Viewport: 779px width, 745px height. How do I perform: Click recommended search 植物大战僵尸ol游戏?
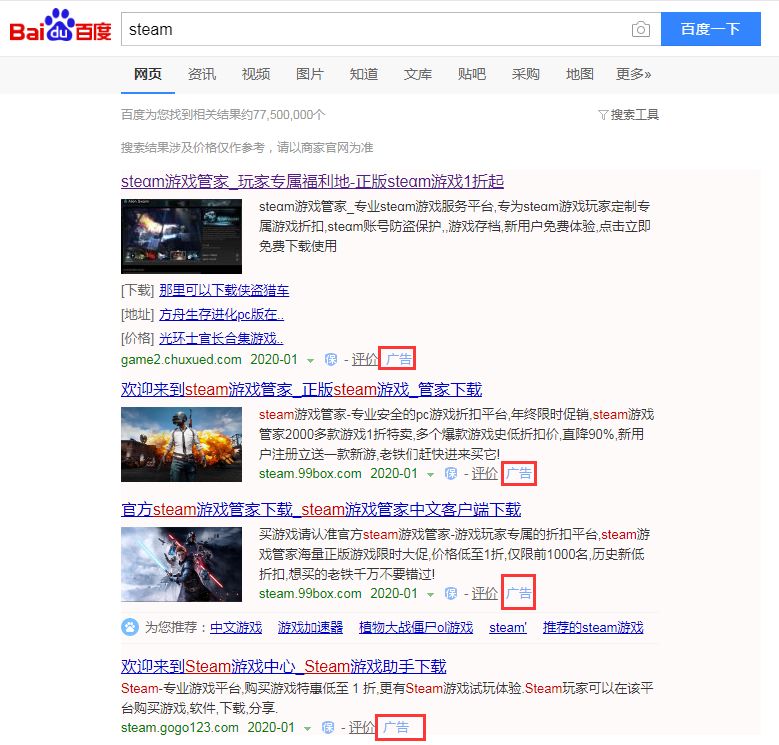tap(416, 627)
